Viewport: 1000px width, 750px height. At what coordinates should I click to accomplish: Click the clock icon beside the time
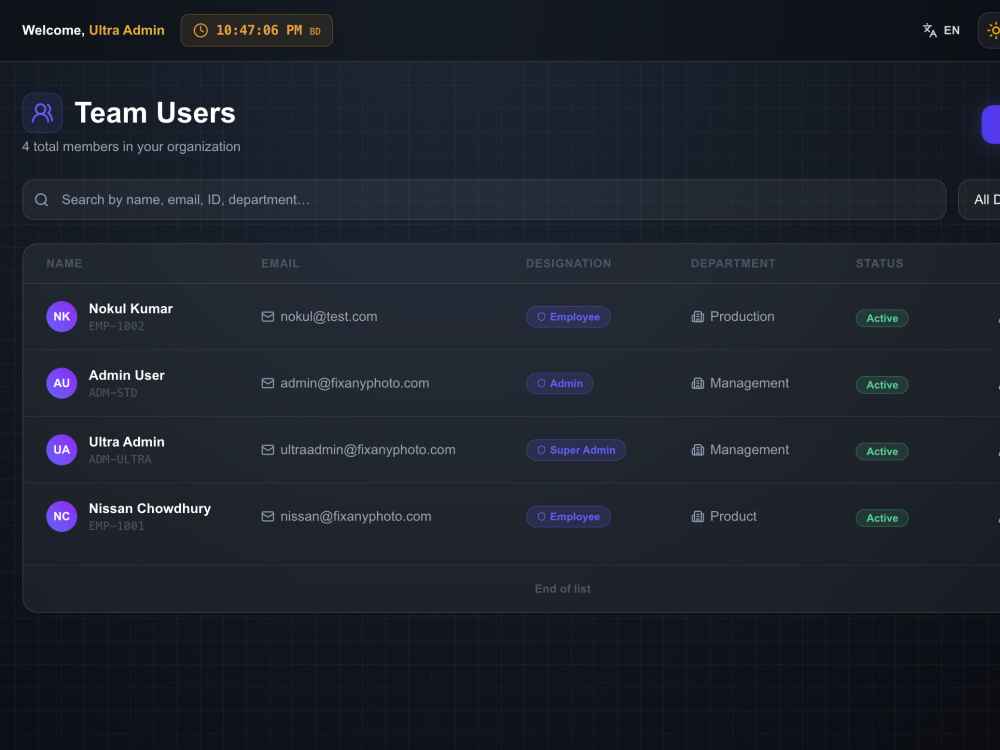click(x=200, y=31)
